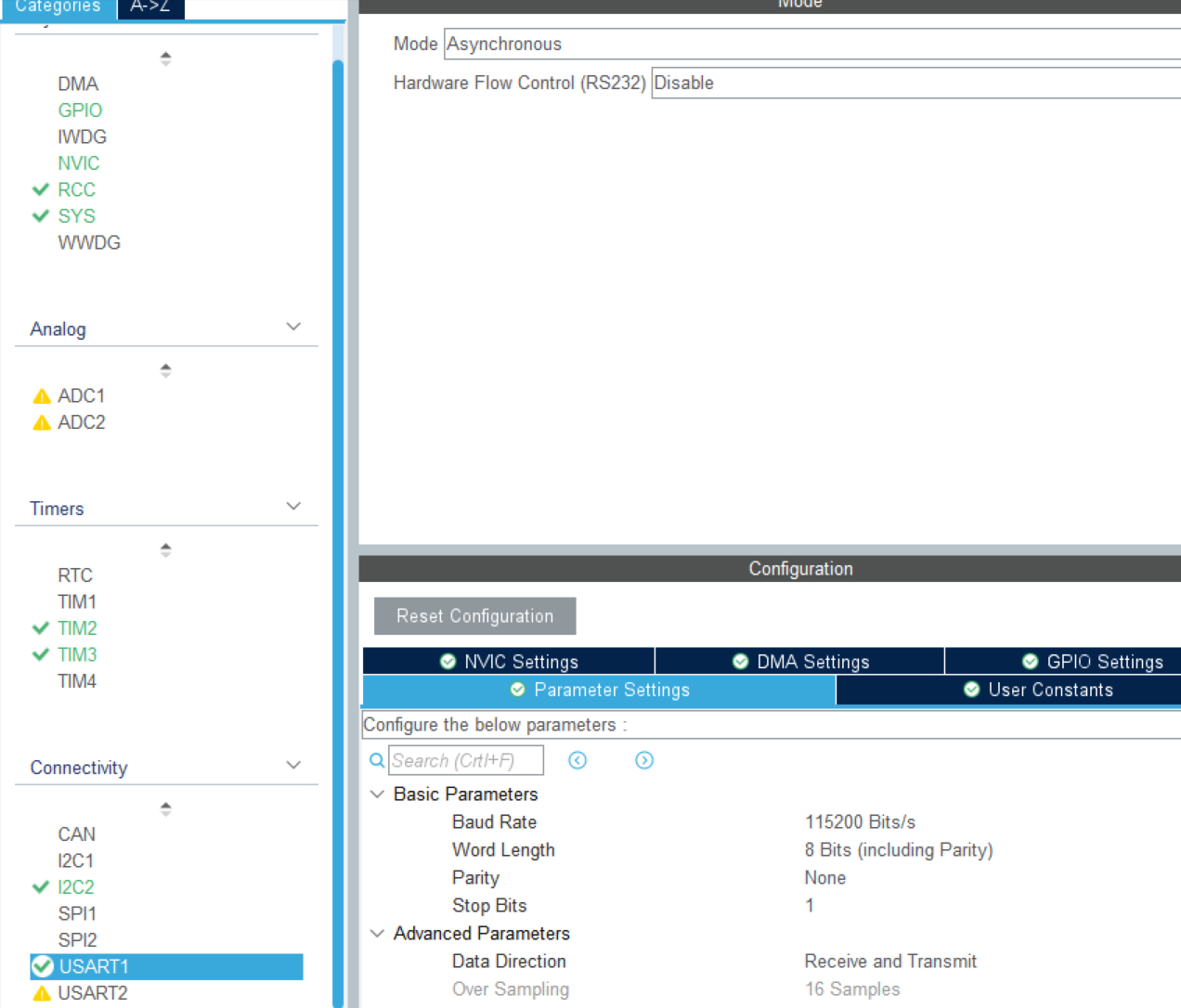Select I2C1 peripheral

point(76,860)
